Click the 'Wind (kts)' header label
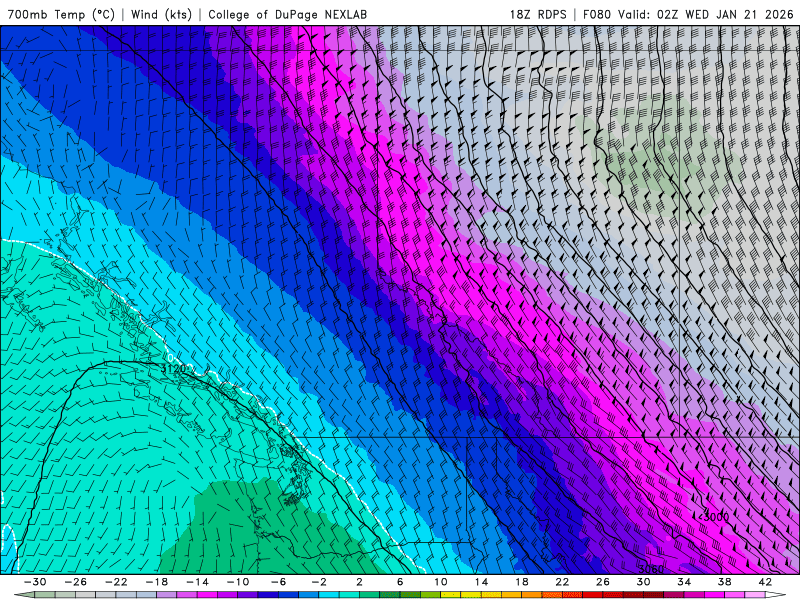 (161, 14)
